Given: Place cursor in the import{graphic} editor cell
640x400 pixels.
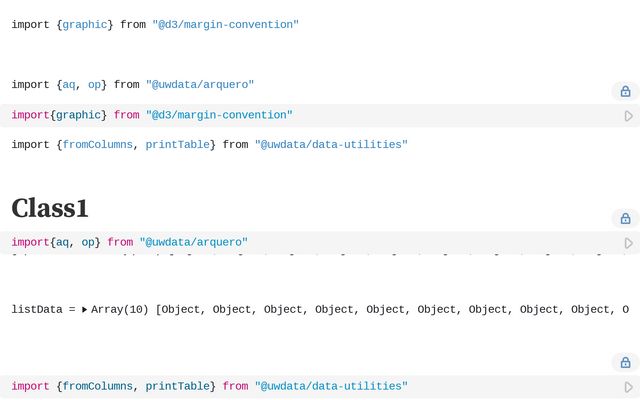Looking at the screenshot, I should 310,115.
